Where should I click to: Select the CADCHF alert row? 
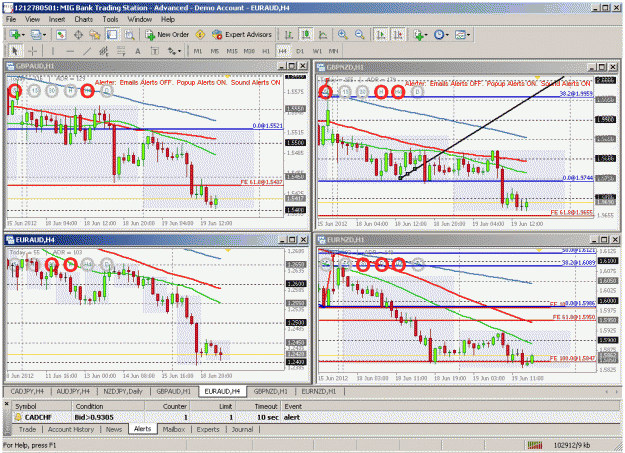pyautogui.click(x=315, y=417)
